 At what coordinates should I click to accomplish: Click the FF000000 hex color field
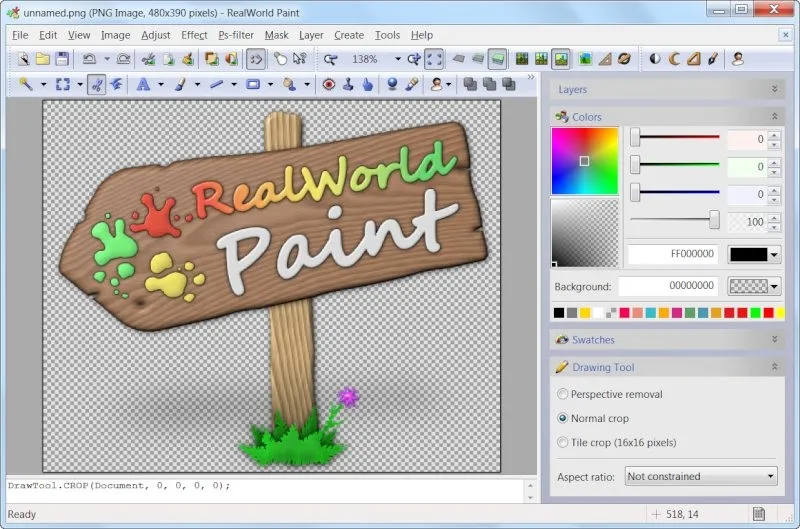[x=673, y=254]
